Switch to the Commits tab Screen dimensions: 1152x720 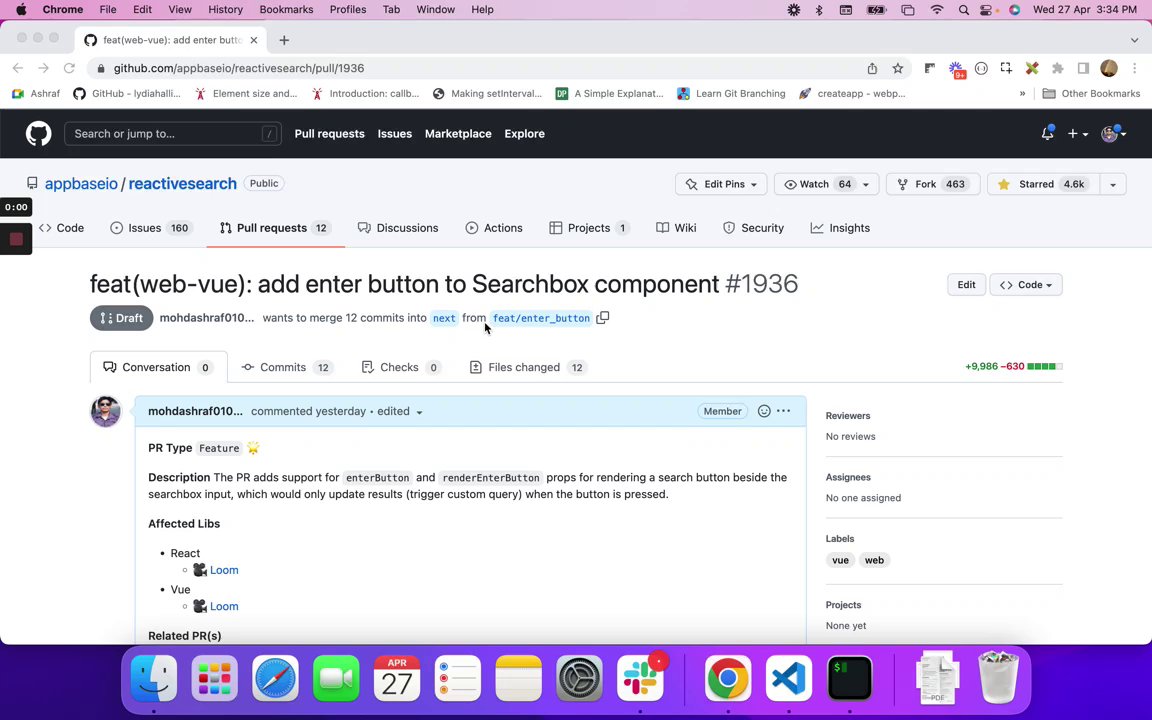(x=287, y=367)
